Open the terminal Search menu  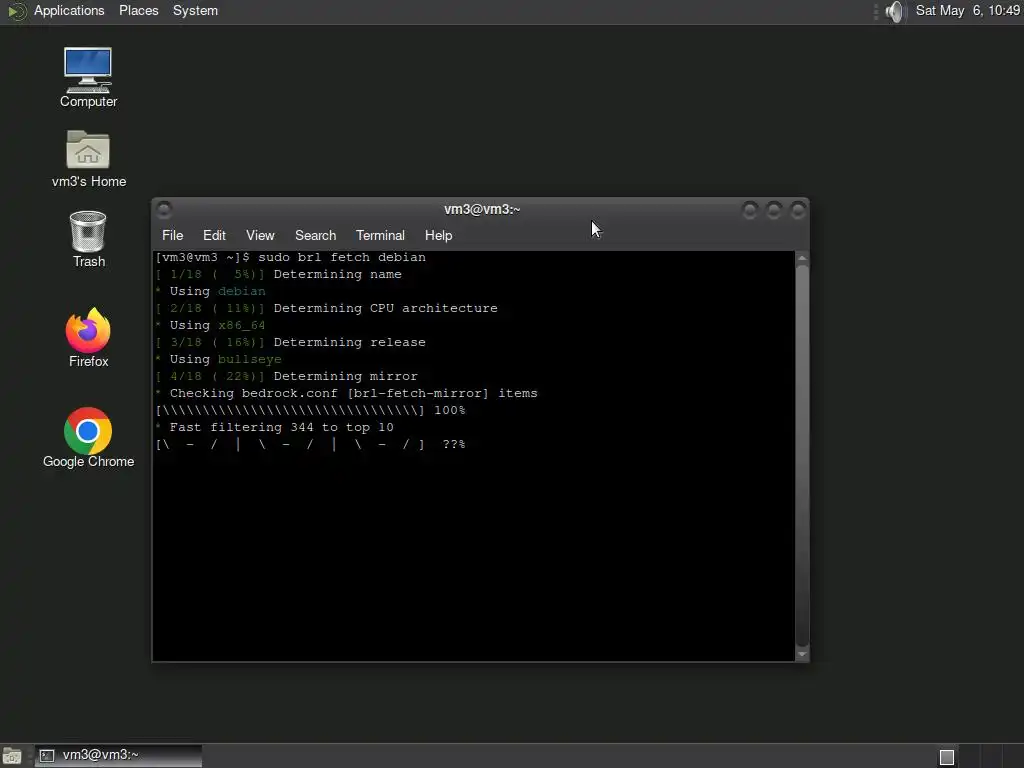(315, 236)
